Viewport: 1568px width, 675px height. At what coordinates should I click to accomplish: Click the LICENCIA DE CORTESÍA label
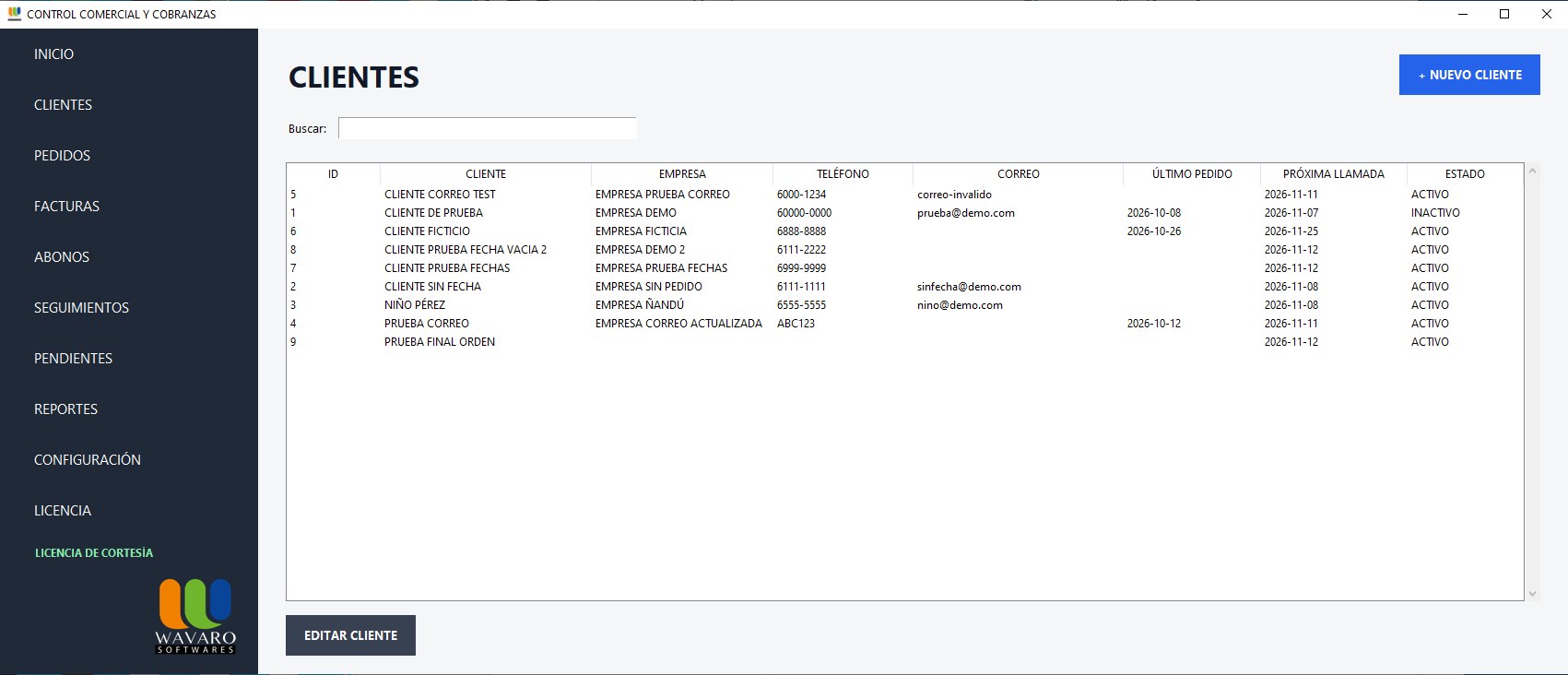pyautogui.click(x=94, y=553)
